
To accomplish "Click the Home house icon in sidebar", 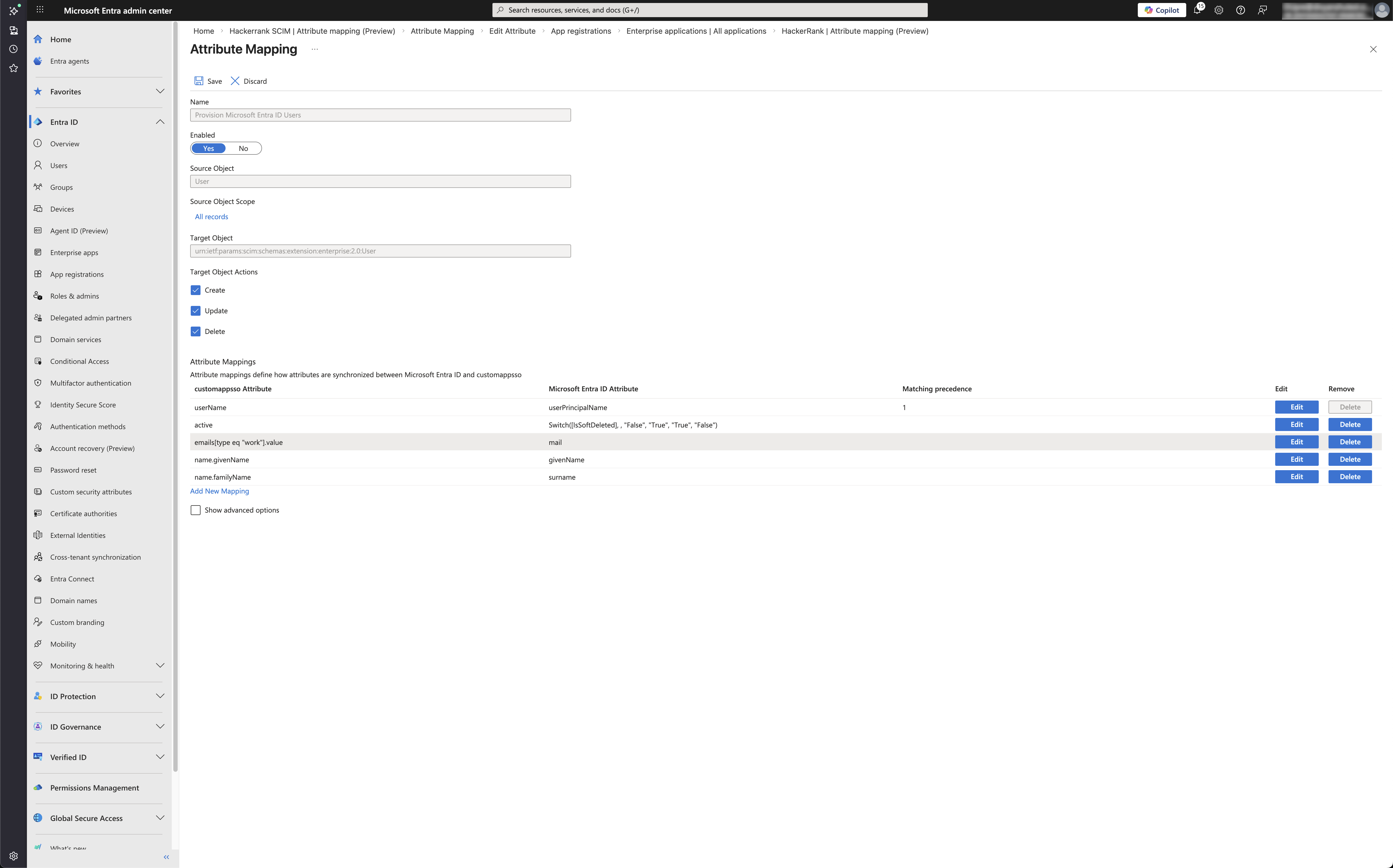I will (38, 39).
